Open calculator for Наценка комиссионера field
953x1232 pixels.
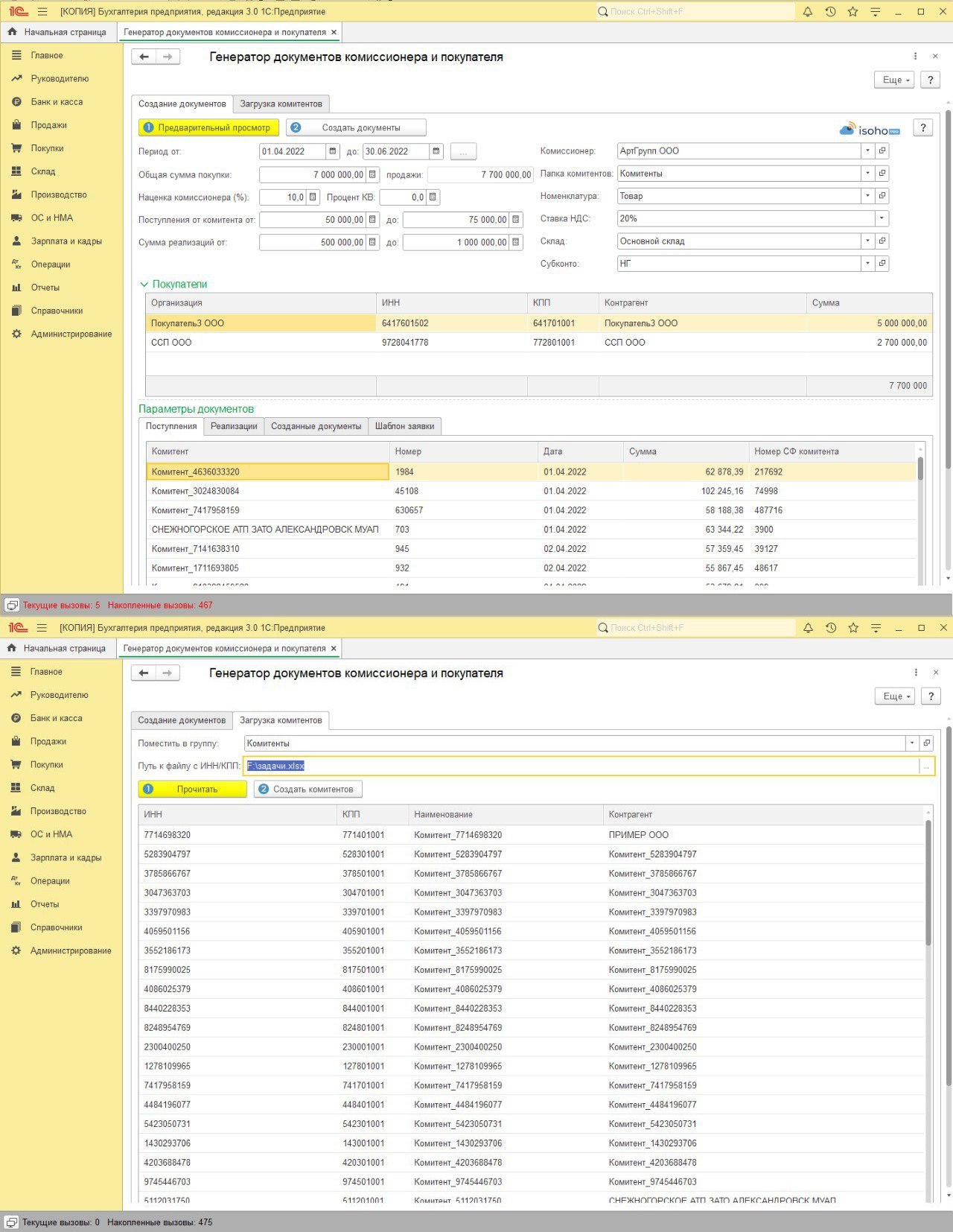tap(313, 197)
